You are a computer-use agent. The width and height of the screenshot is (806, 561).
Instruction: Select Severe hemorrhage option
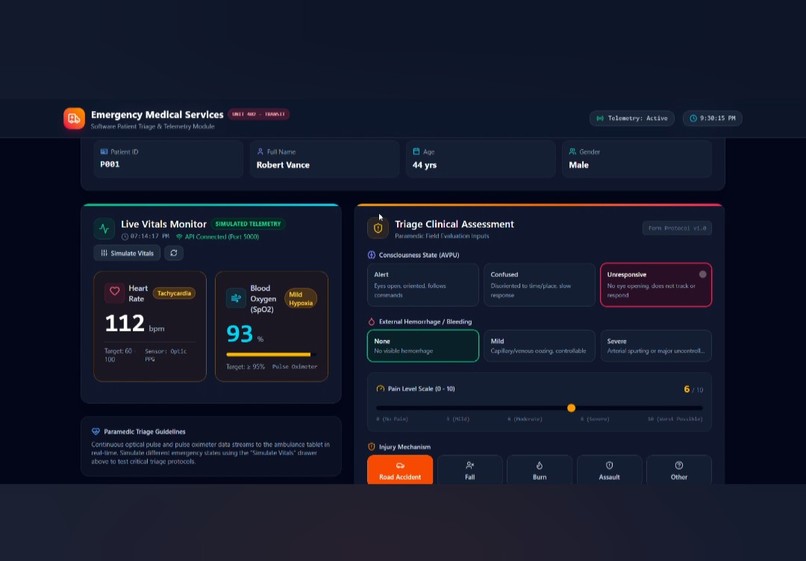[656, 346]
